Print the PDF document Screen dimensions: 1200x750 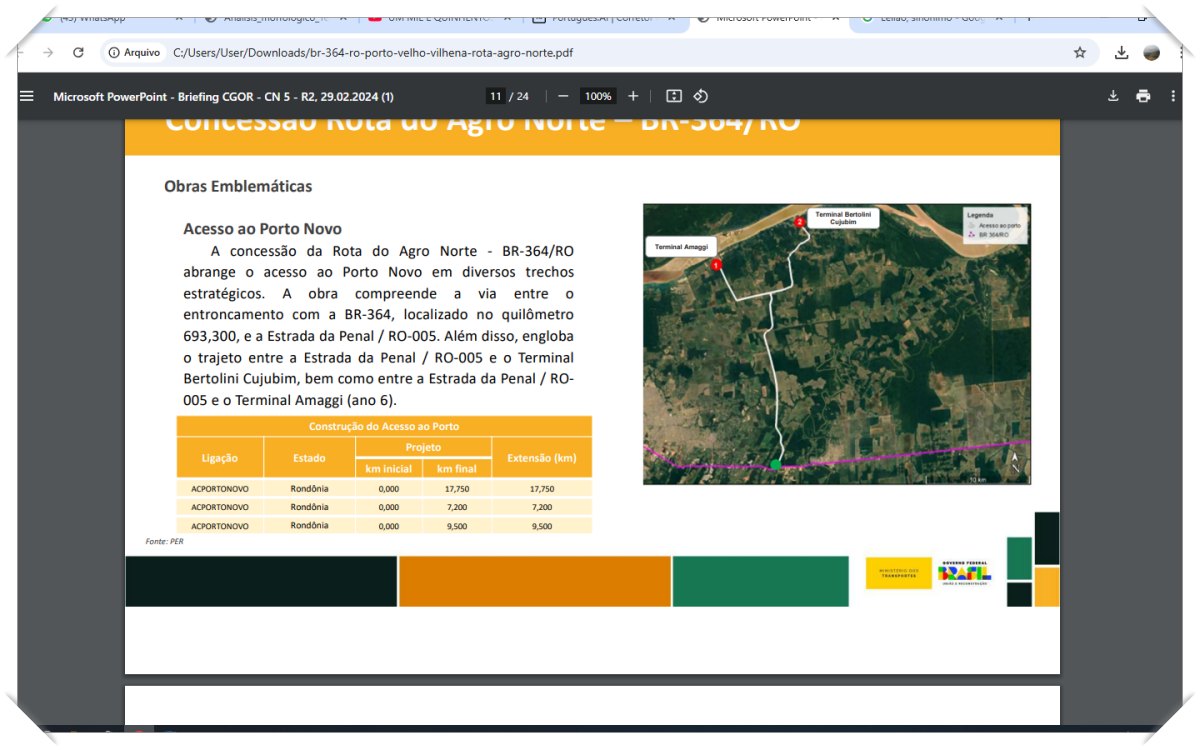tap(1143, 96)
